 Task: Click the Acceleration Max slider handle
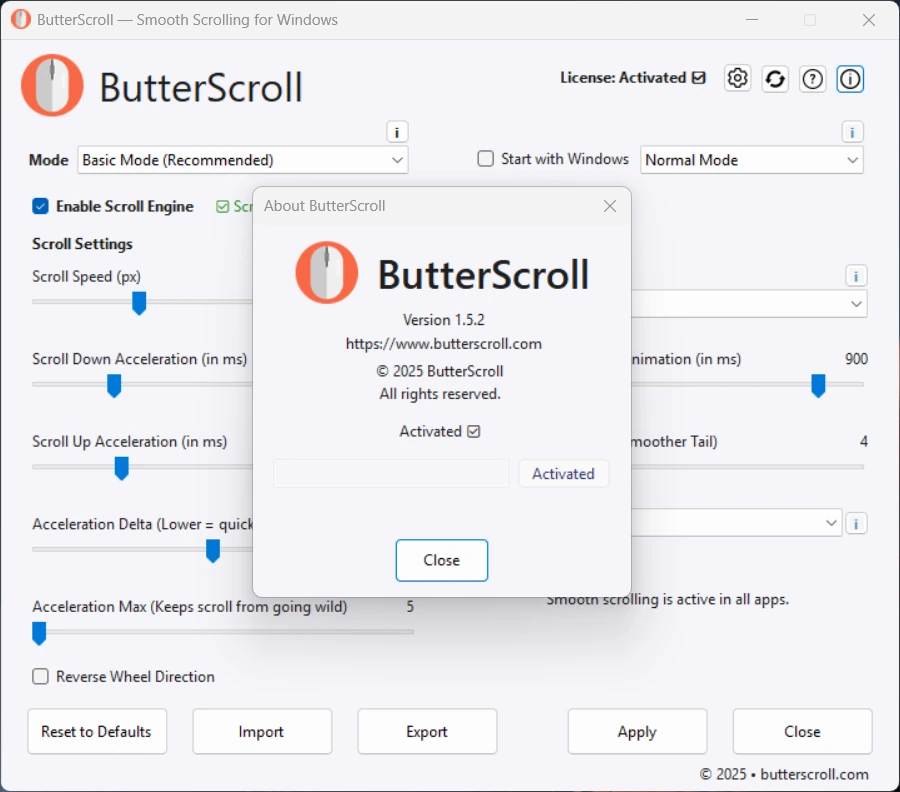coord(39,634)
